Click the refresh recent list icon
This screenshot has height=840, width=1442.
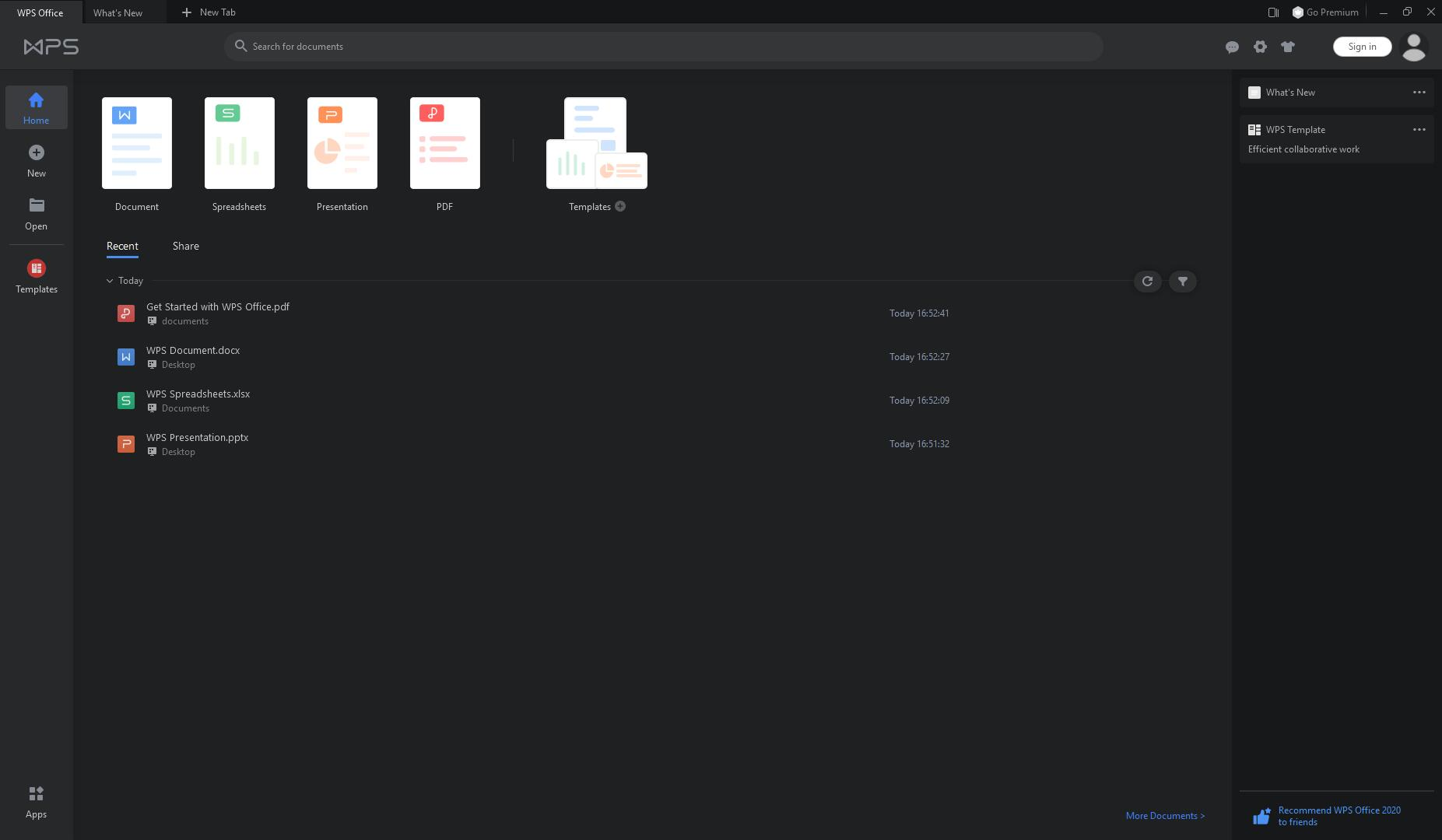point(1147,282)
